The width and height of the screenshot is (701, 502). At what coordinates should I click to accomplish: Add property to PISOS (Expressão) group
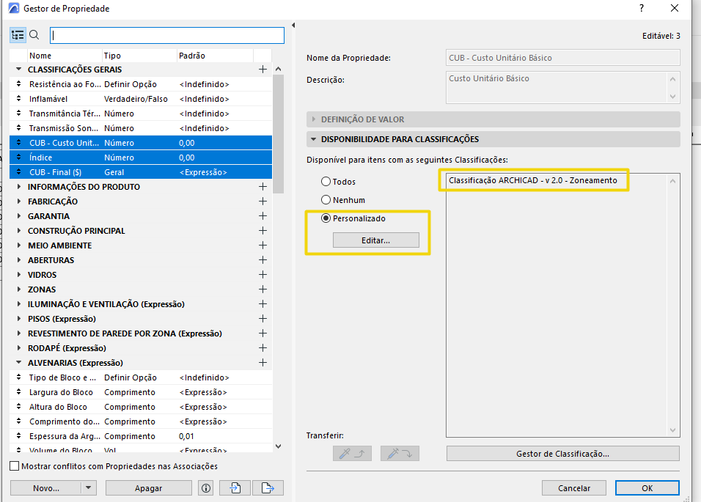[x=263, y=319]
